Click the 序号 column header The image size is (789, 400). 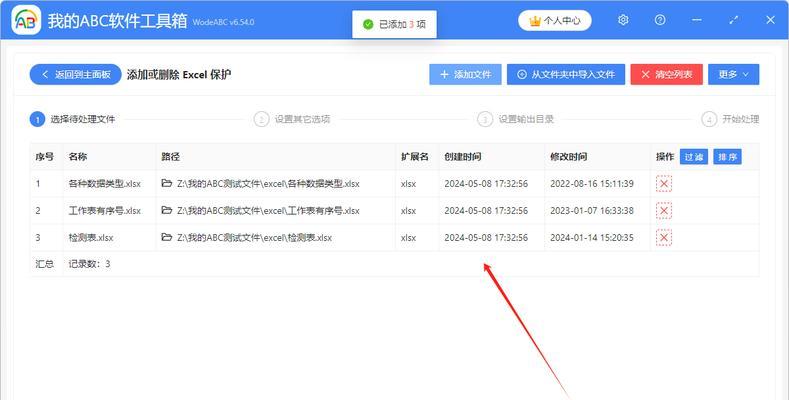pos(44,157)
